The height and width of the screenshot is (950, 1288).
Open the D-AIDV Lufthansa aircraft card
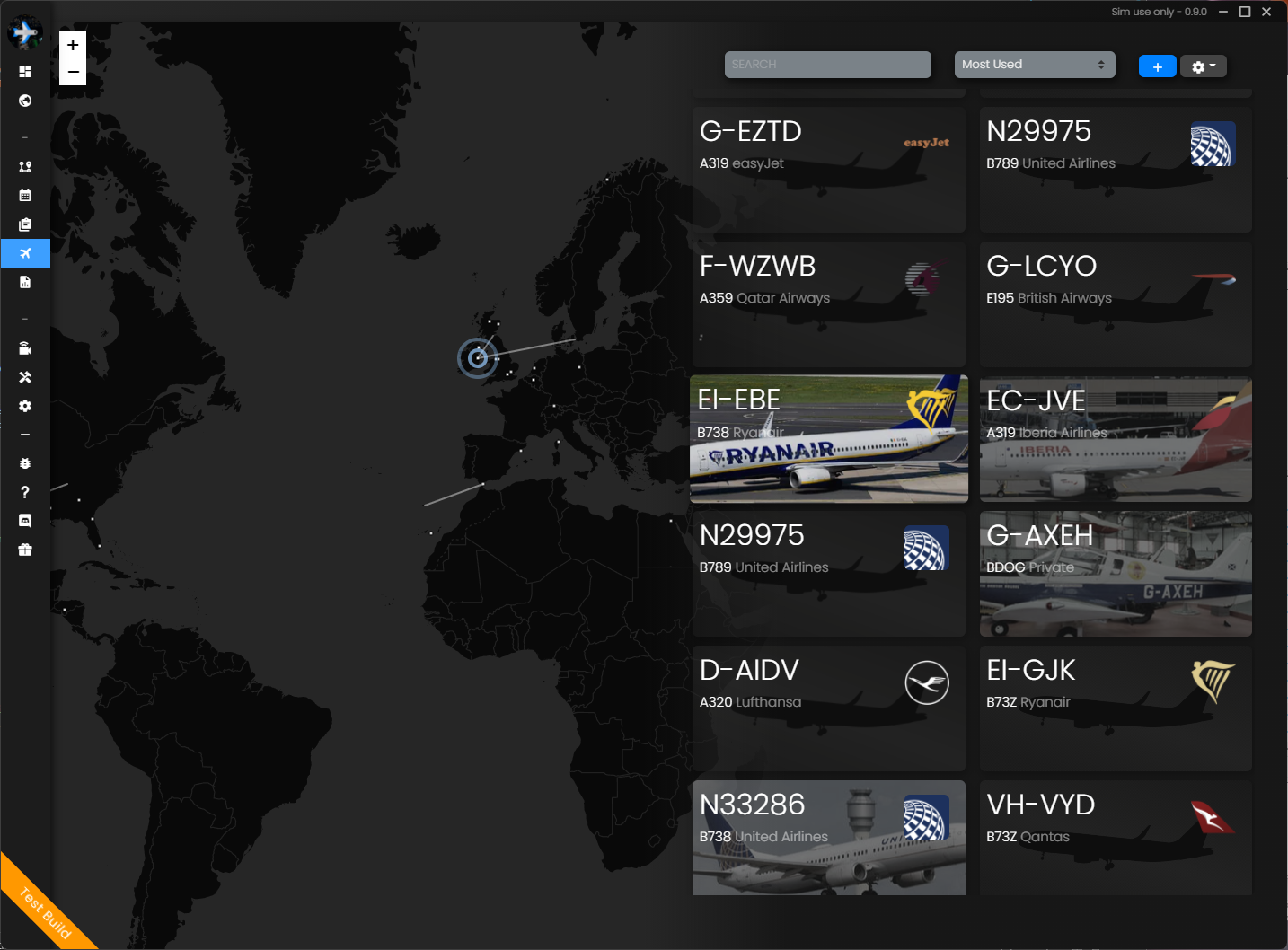coord(829,708)
